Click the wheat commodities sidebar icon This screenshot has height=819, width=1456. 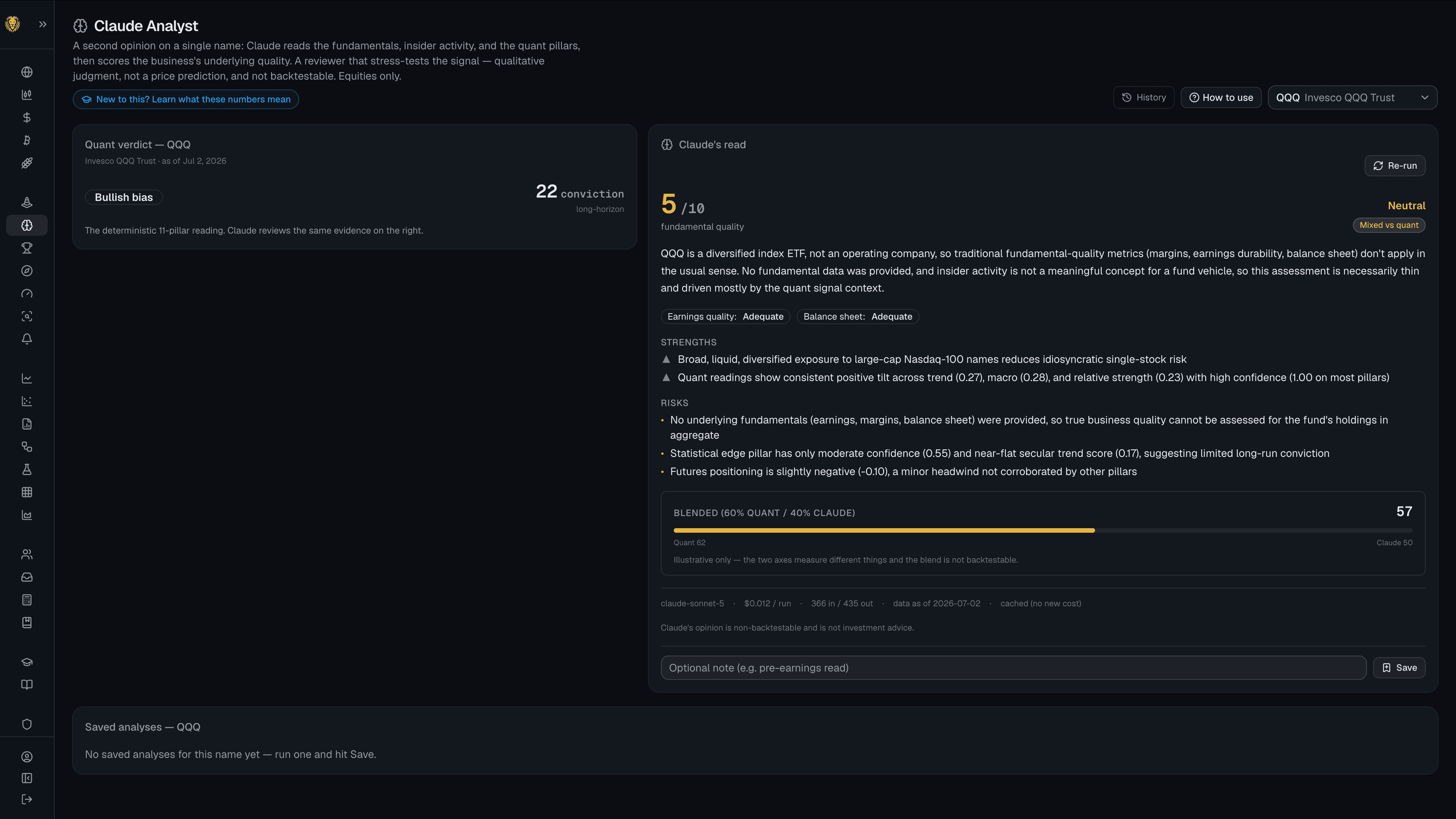click(x=27, y=163)
